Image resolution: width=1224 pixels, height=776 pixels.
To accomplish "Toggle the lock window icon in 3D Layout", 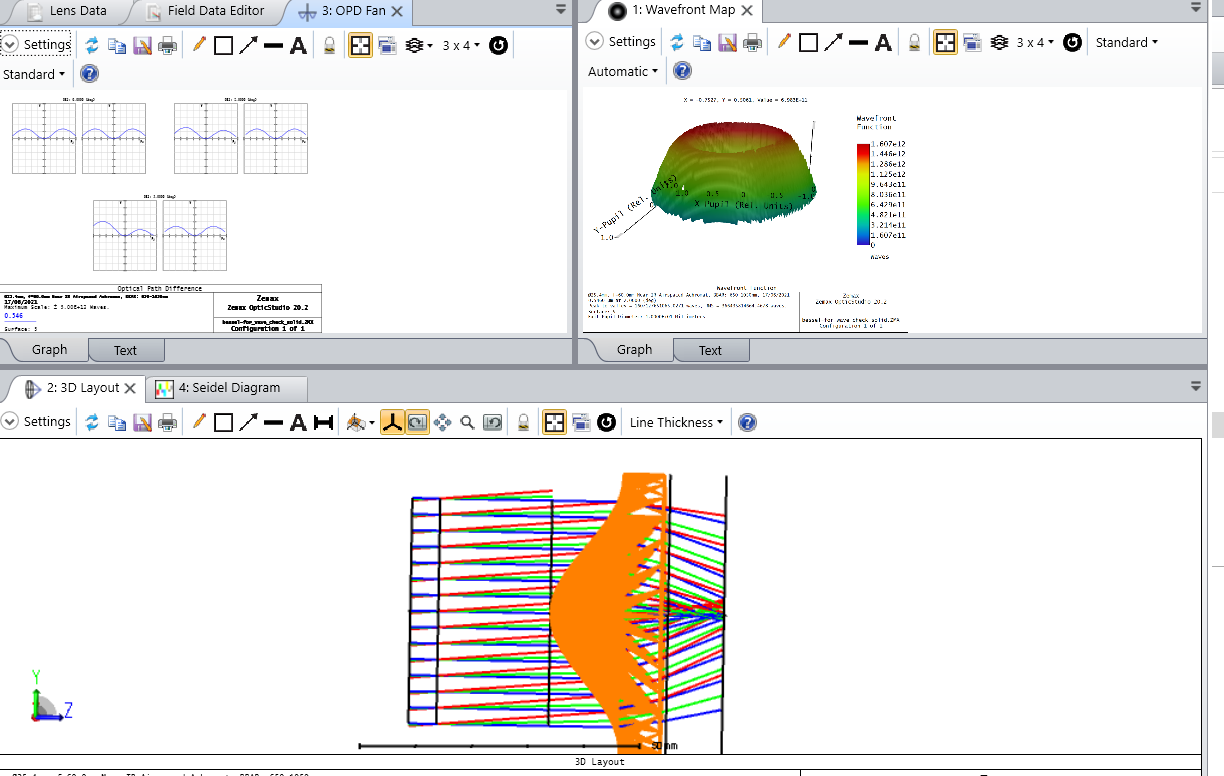I will point(523,423).
